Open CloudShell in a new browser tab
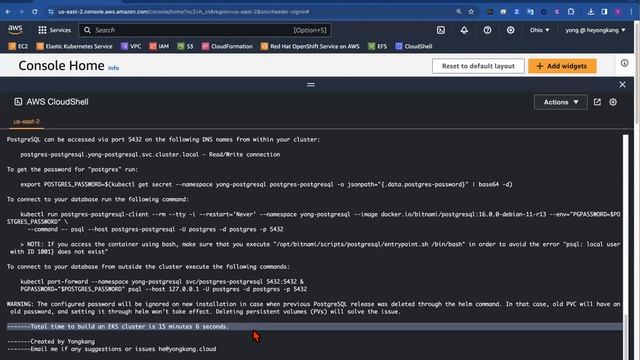Image resolution: width=640 pixels, height=360 pixels. coord(597,102)
